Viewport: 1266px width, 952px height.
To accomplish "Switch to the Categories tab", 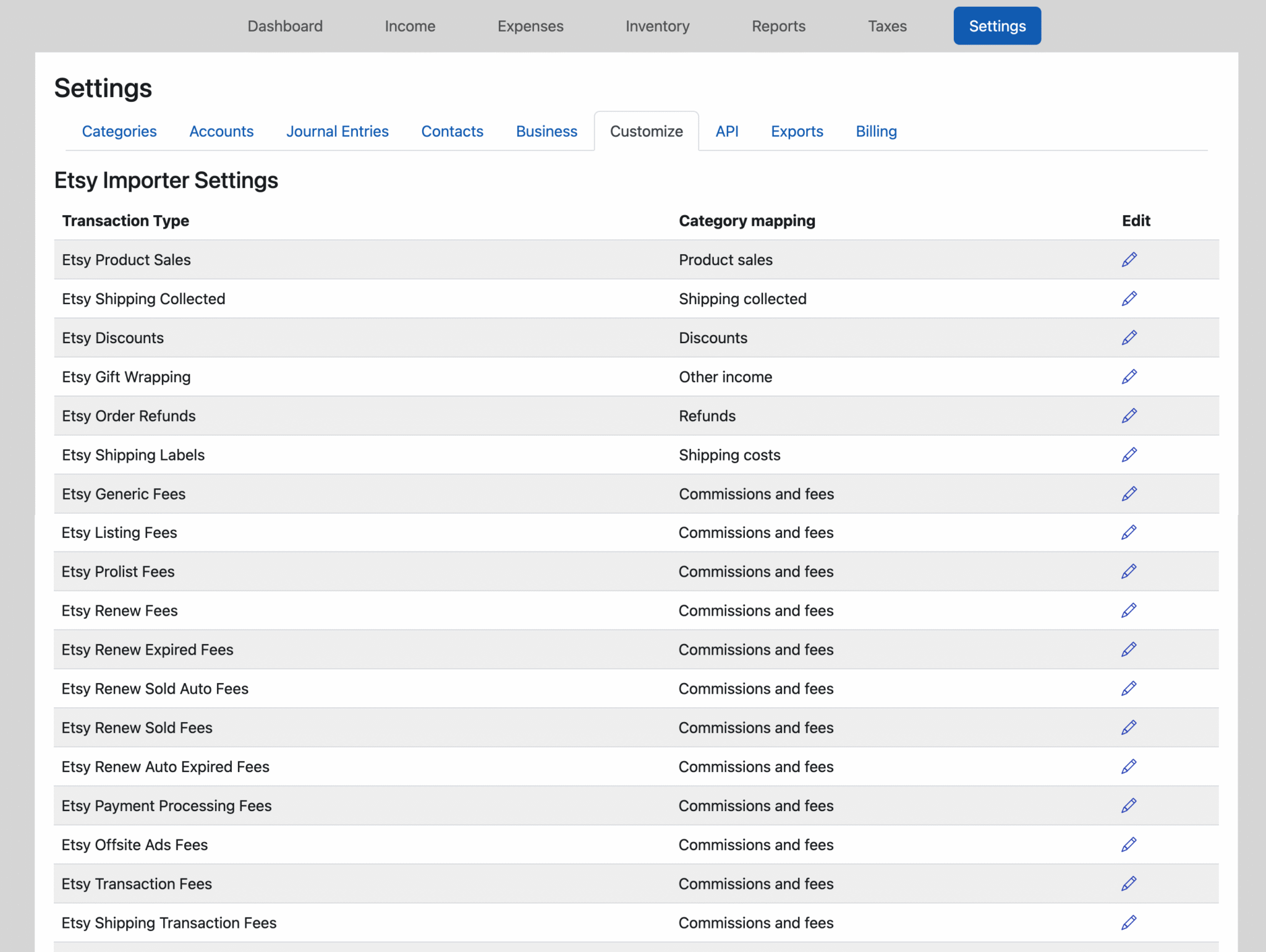I will 119,131.
